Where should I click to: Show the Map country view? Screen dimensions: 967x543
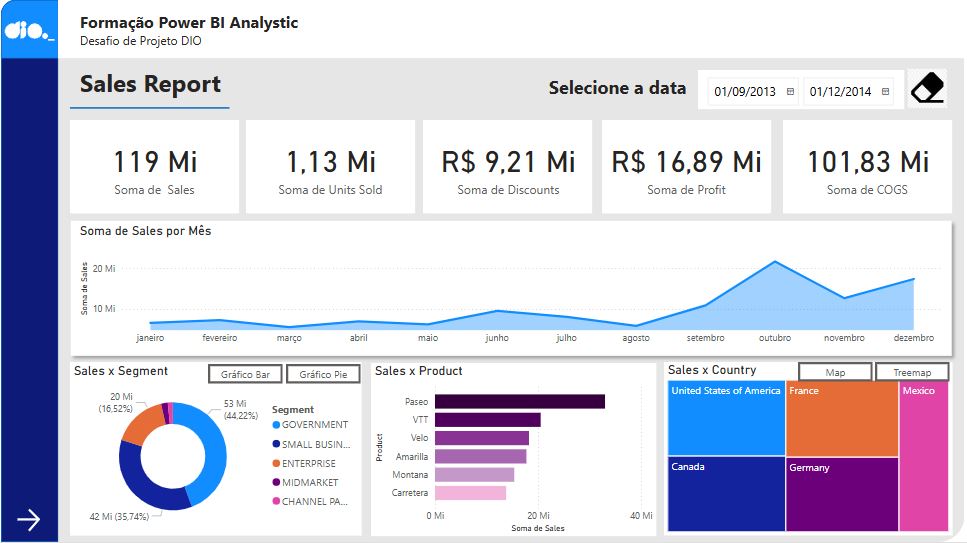(835, 372)
